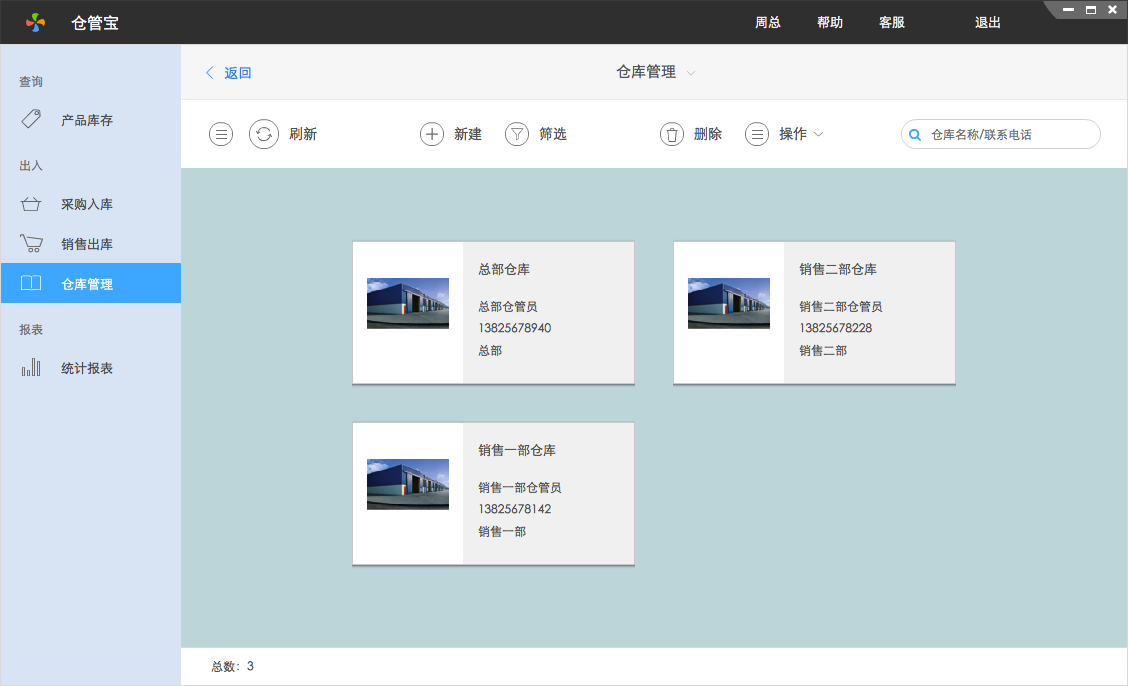Expand the 仓库管理 title dropdown arrow
This screenshot has width=1128, height=686.
(x=691, y=73)
